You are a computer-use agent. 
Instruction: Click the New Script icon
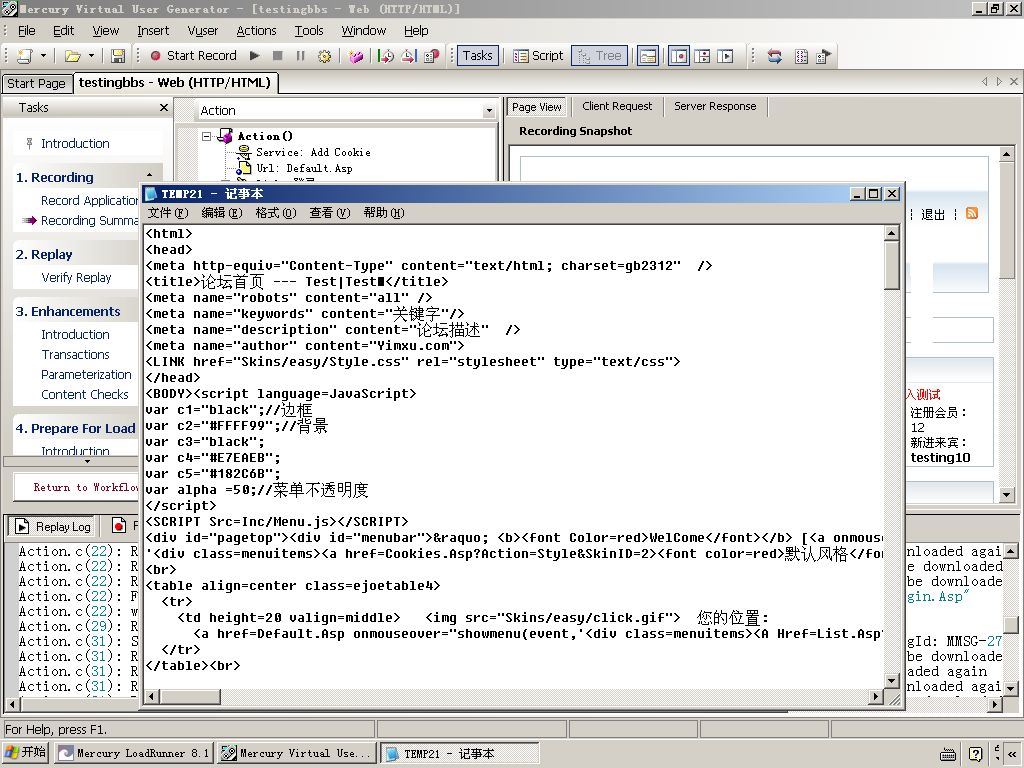click(24, 56)
